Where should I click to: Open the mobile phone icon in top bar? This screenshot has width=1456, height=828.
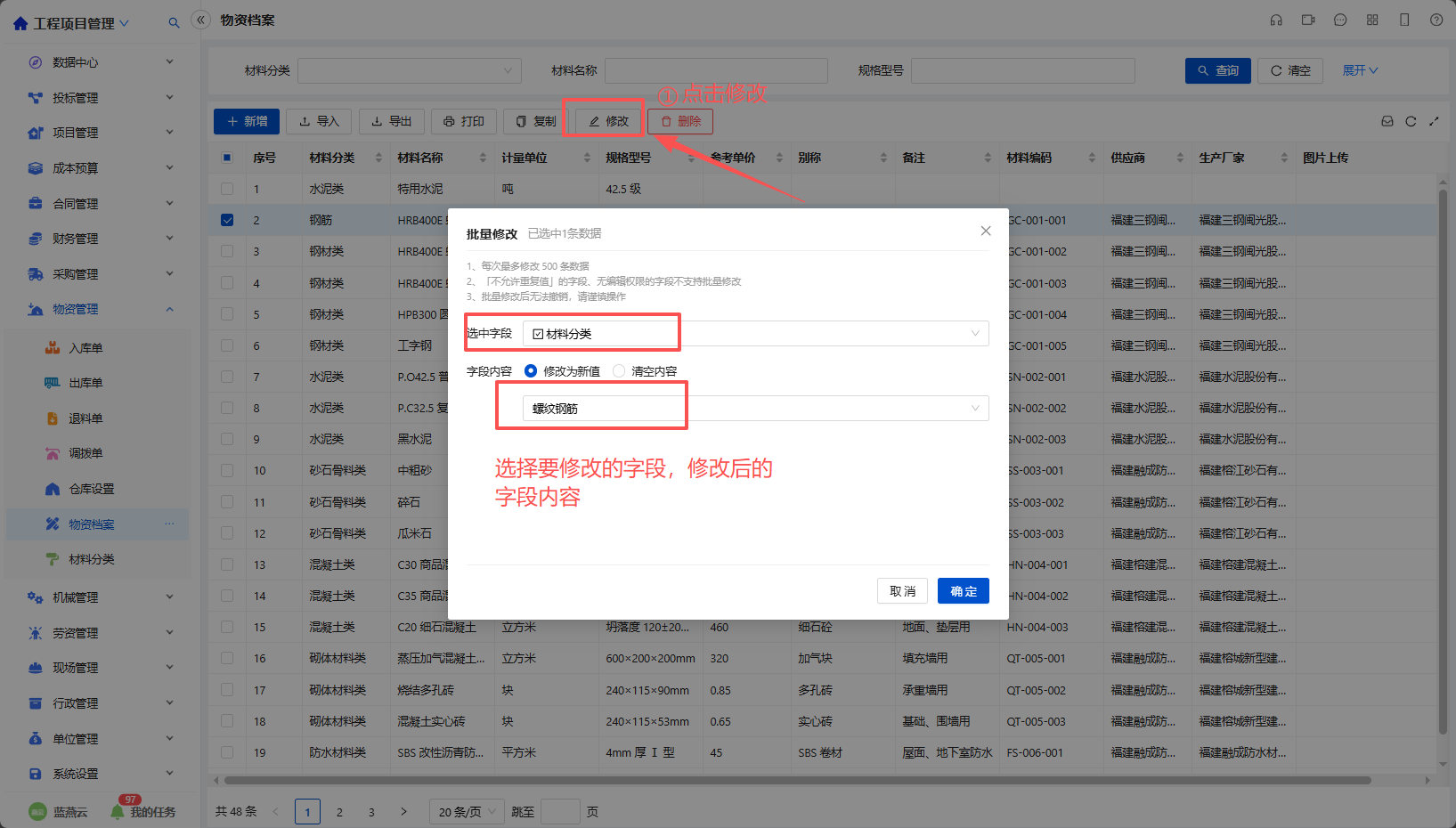(1404, 20)
